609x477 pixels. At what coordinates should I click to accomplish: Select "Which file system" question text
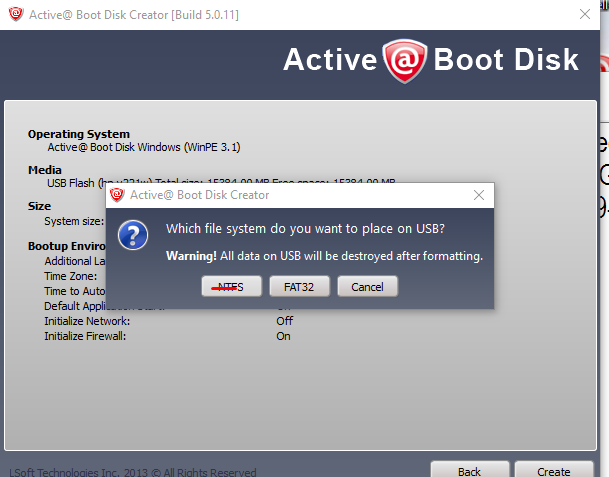[305, 229]
